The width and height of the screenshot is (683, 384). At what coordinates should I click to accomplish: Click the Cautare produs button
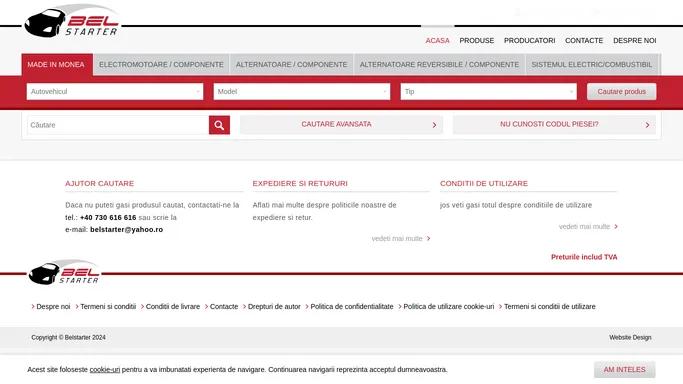[x=622, y=91]
